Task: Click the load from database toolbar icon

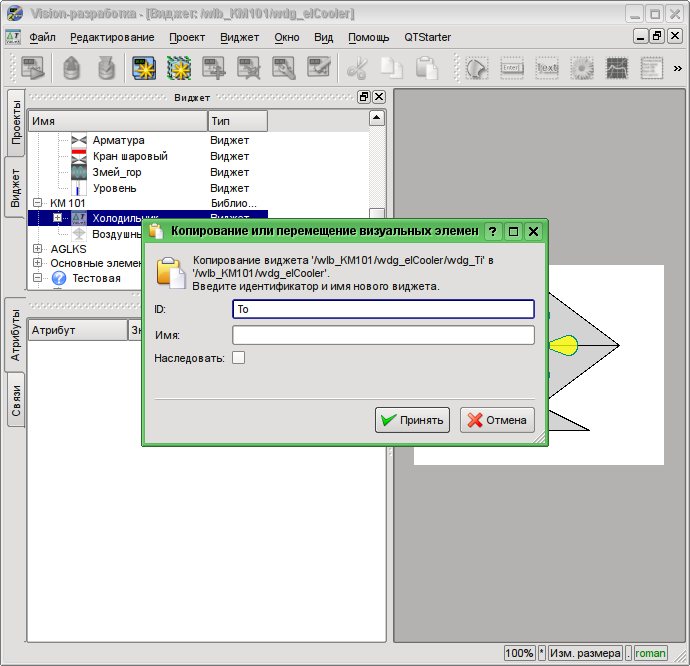Action: click(70, 68)
